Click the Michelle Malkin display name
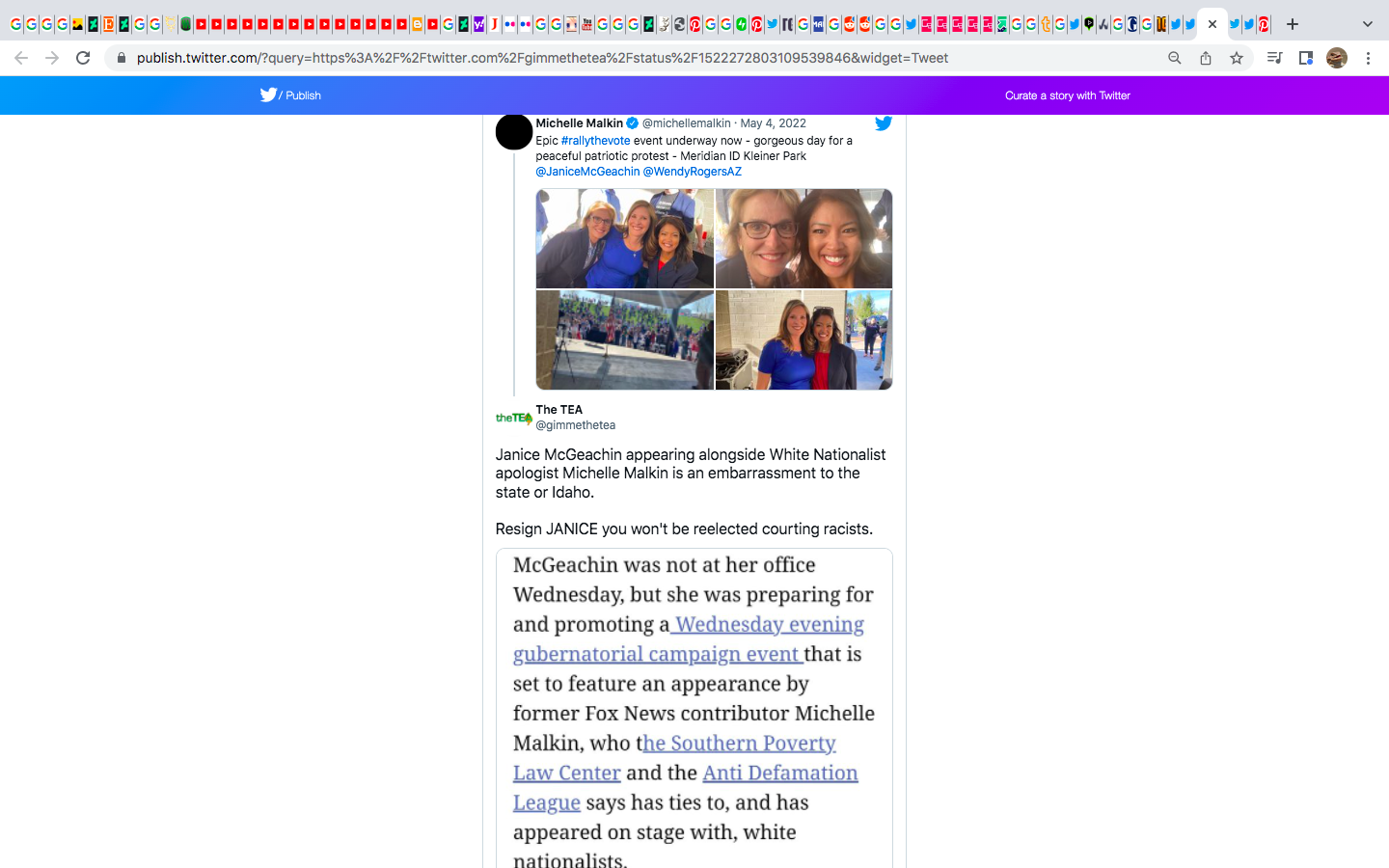1389x868 pixels. pos(579,123)
